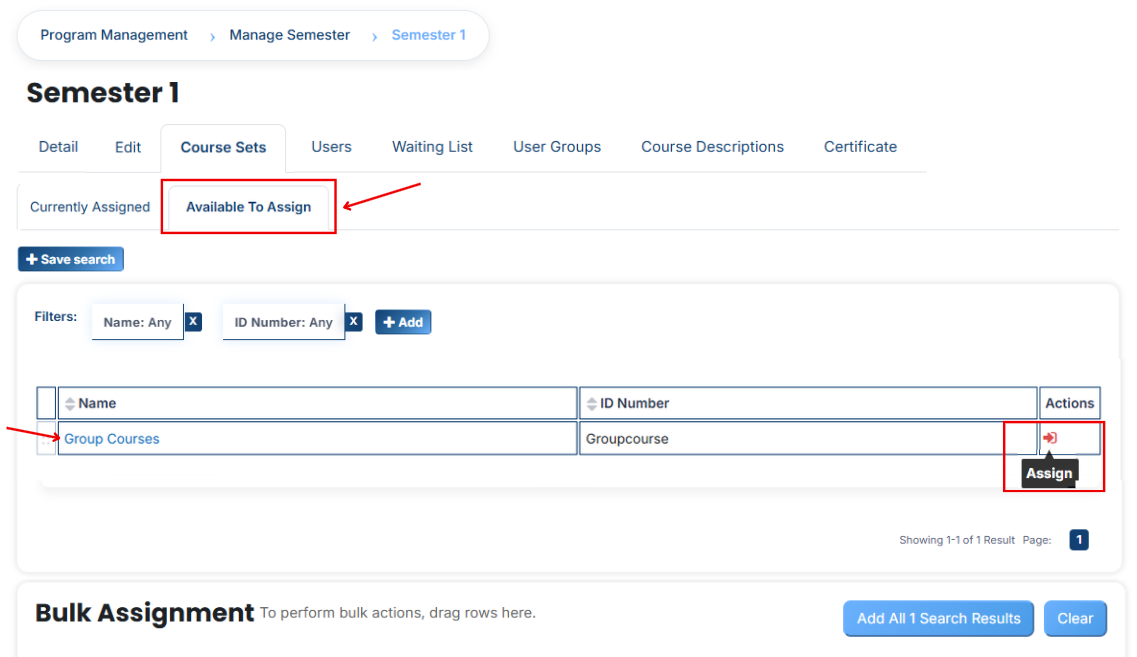Screen dimensions: 1137x657
Task: Open the Group Courses link
Action: coord(112,439)
